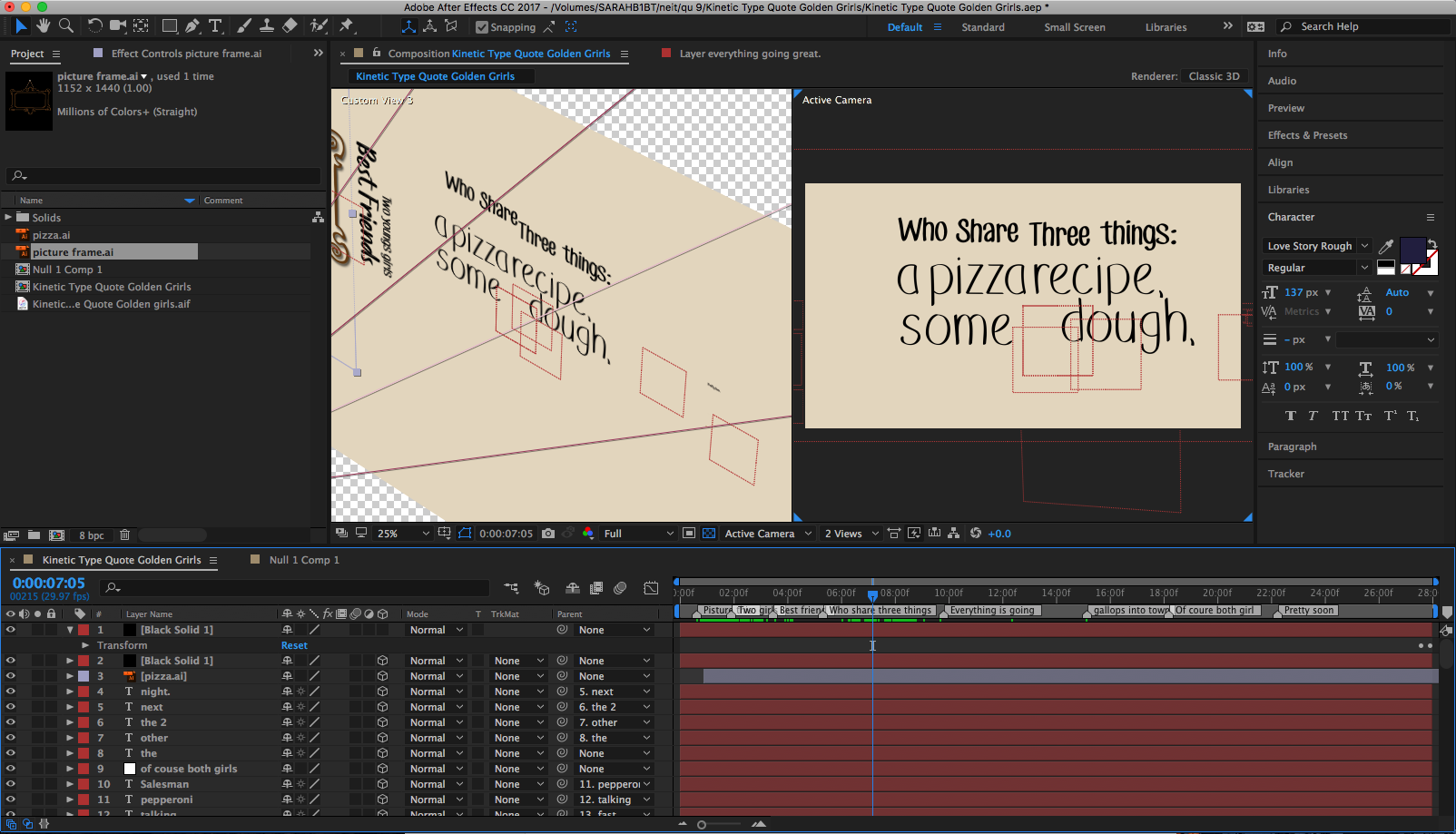Pick color with the Character eyedropper
Screen dimensions: 1456x834
[x=1386, y=246]
